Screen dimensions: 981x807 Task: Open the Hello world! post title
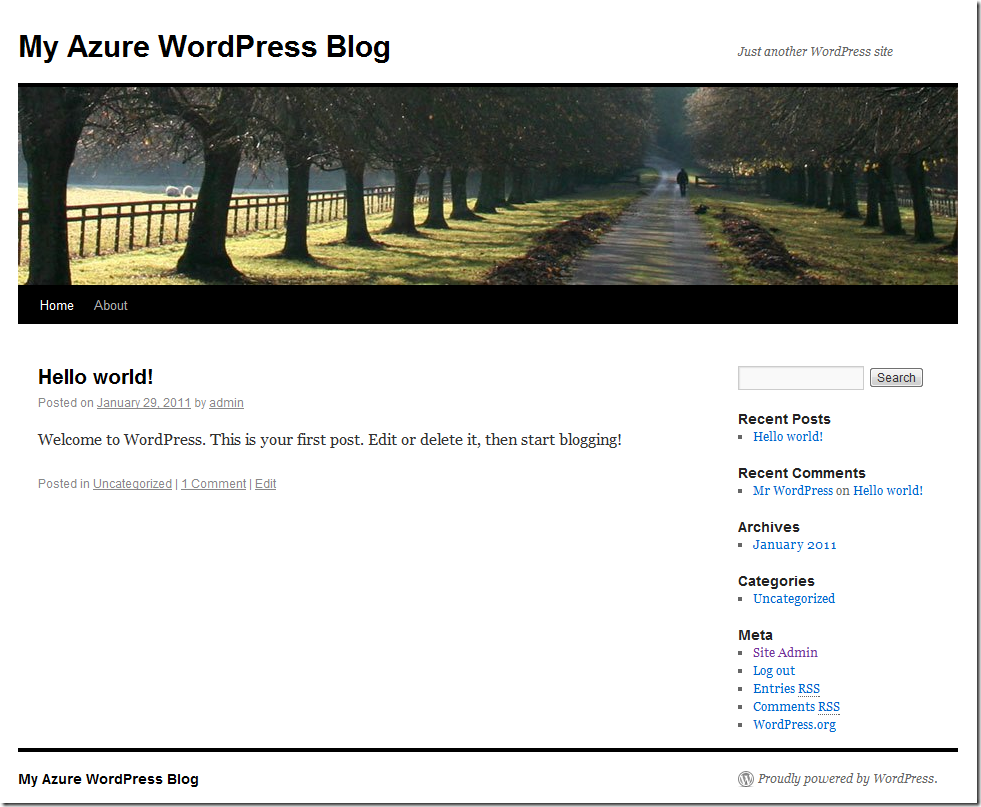96,377
